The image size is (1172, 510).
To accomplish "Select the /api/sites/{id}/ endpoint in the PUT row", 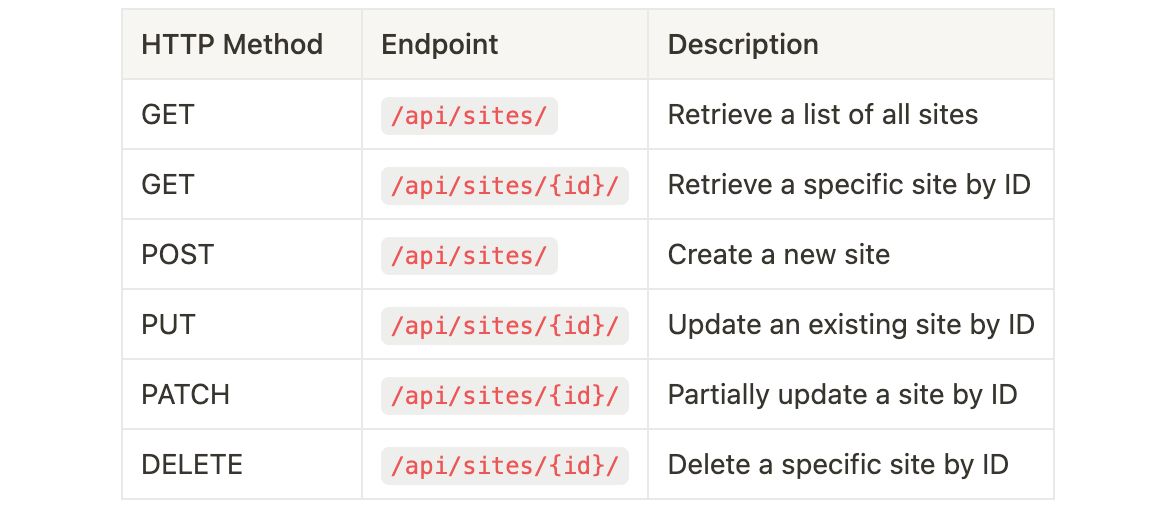I will coord(505,326).
